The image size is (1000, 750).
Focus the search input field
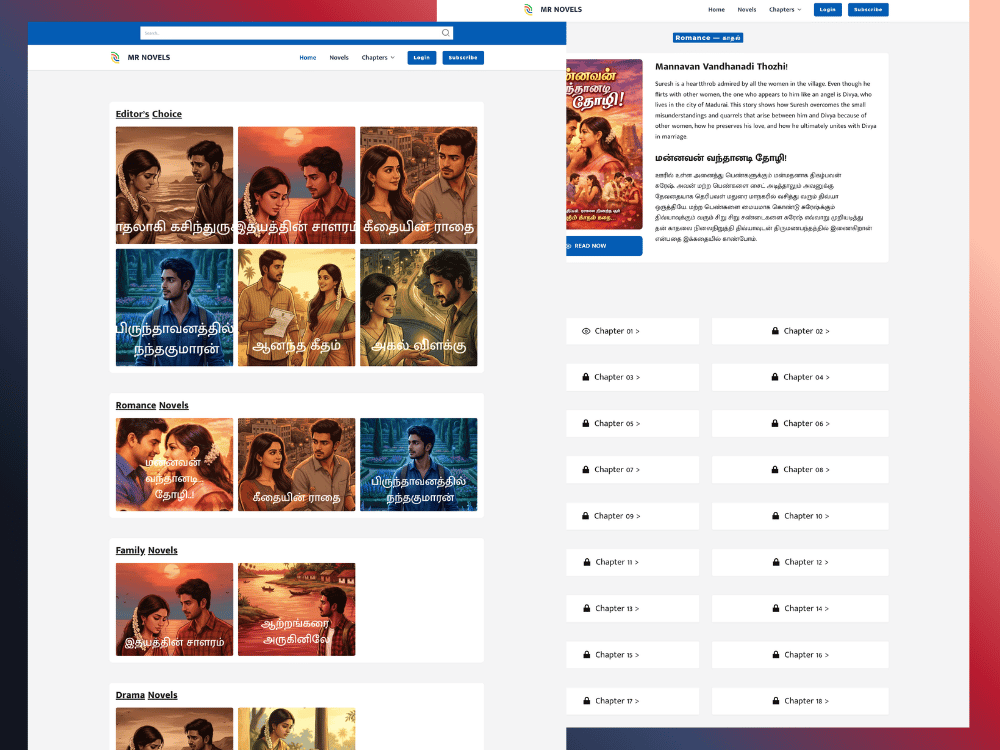[290, 33]
